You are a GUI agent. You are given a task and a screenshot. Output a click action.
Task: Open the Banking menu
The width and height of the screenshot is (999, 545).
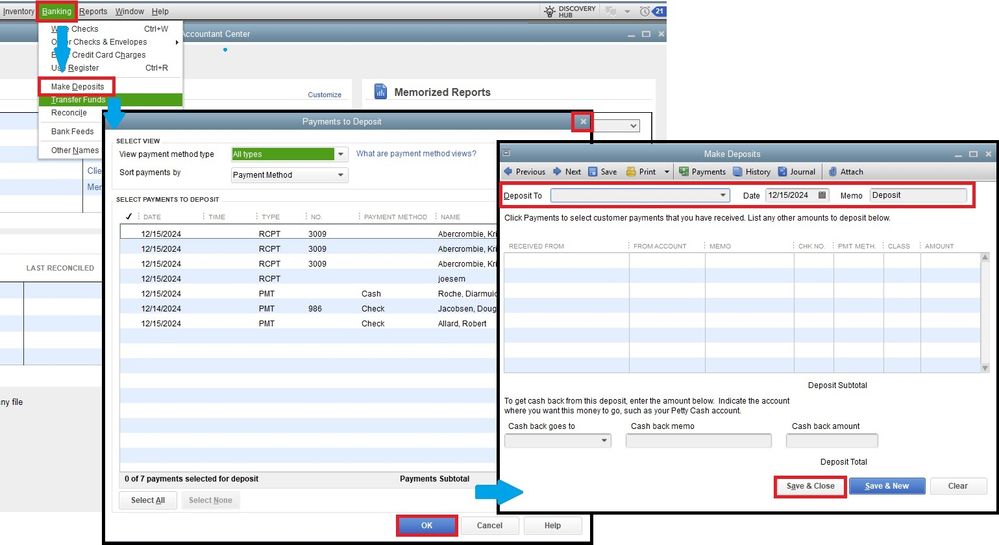click(56, 11)
